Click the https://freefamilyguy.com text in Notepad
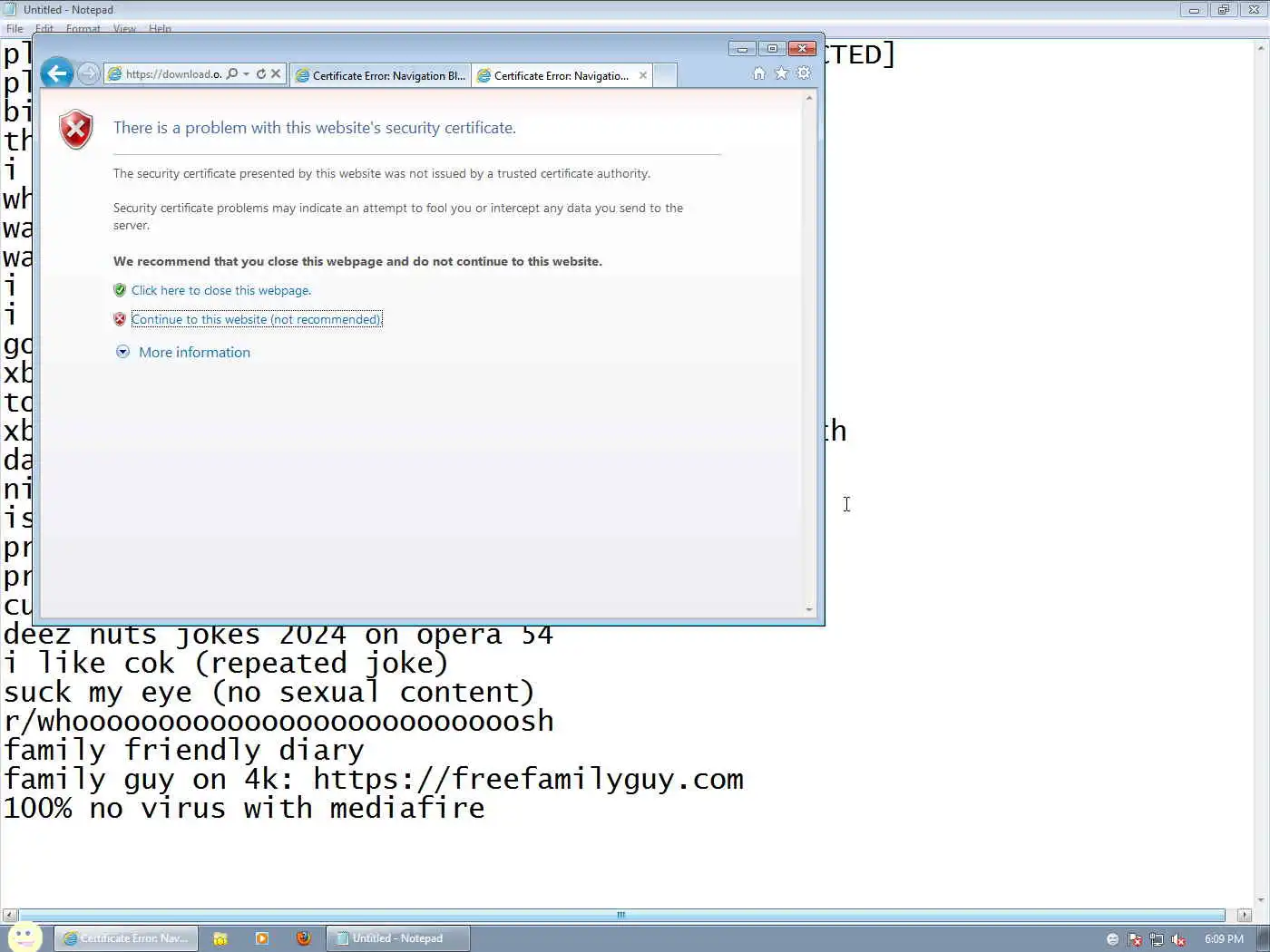1270x952 pixels. [x=528, y=780]
